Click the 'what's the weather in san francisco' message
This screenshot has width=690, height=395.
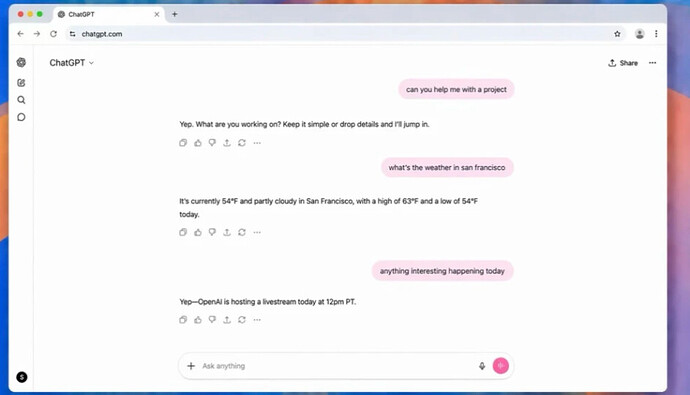(x=447, y=168)
